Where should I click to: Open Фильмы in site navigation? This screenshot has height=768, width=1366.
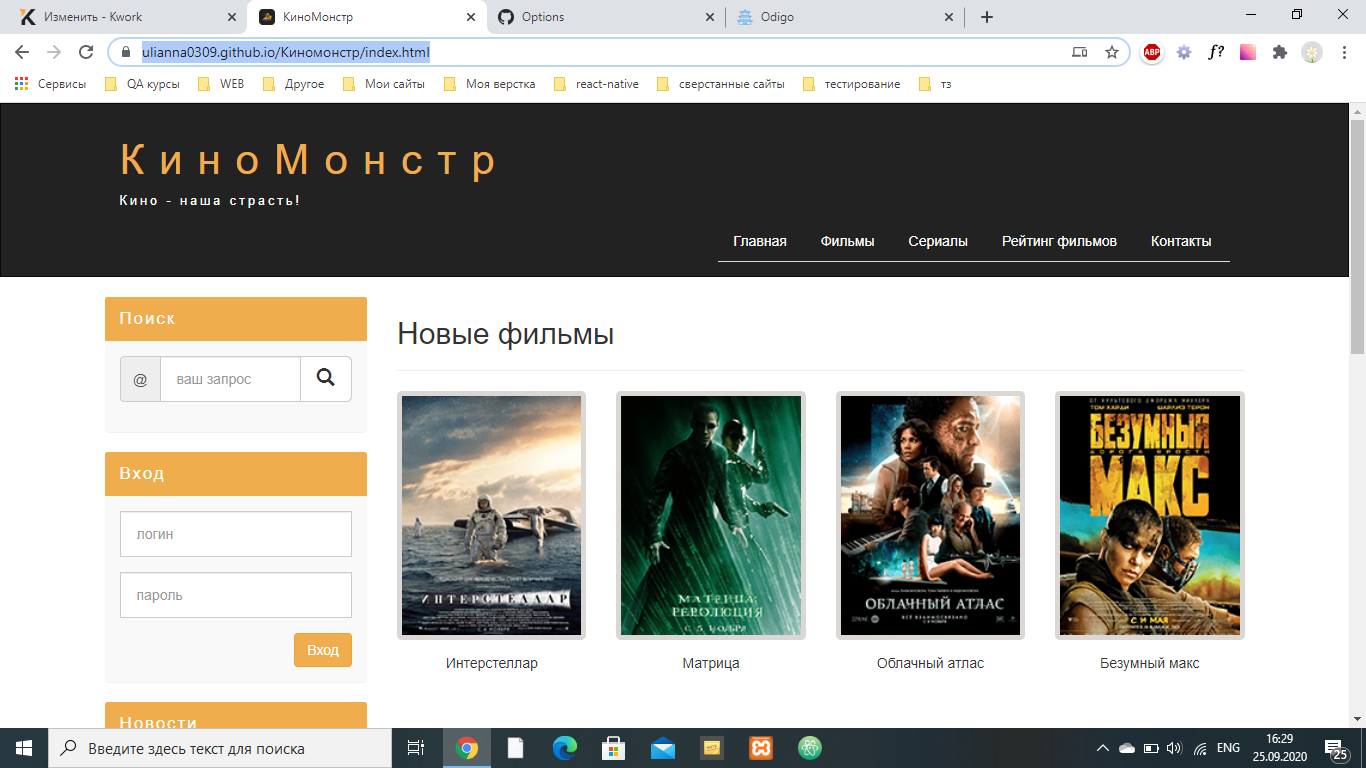(848, 241)
